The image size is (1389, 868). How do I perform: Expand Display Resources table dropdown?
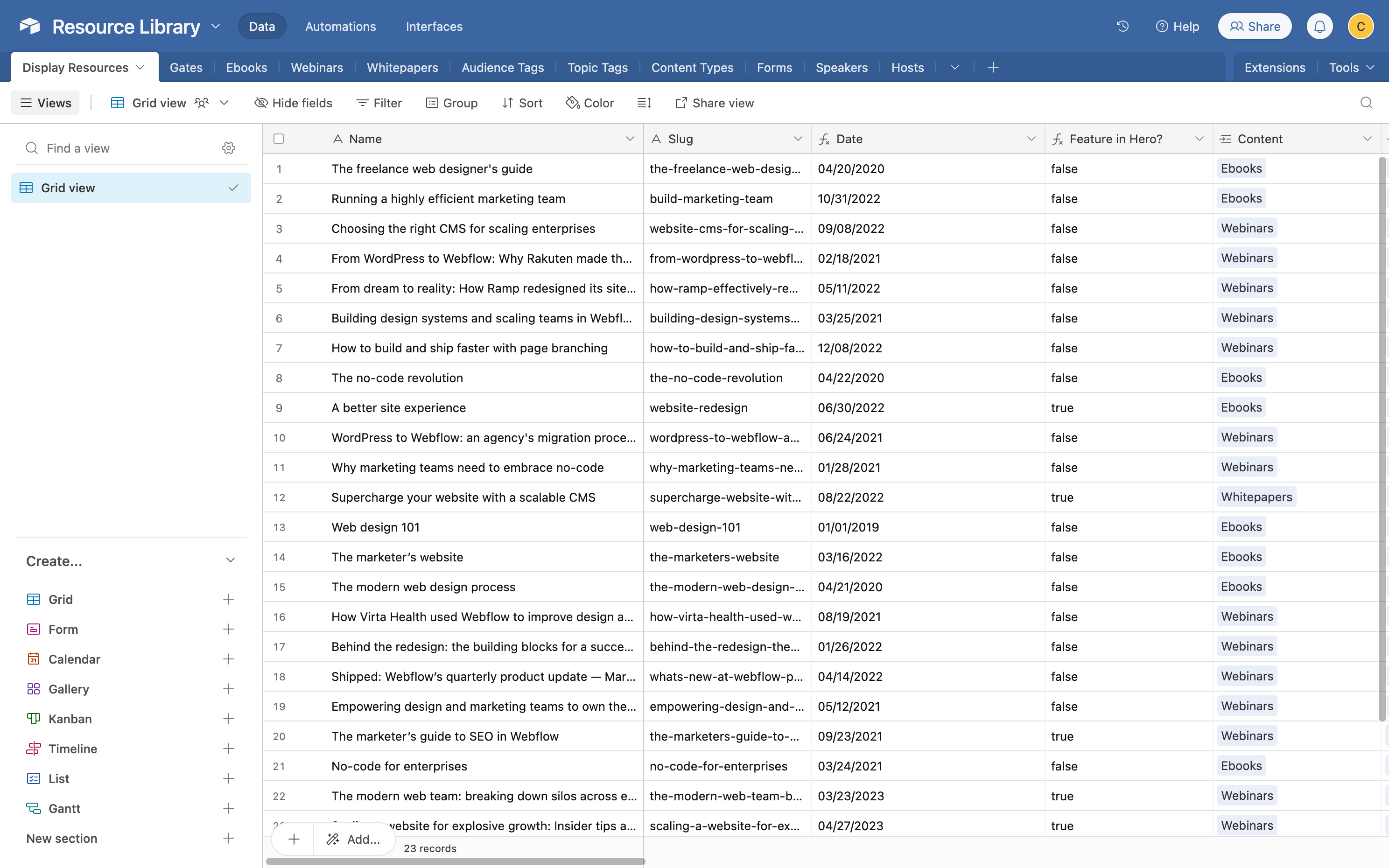tap(140, 68)
